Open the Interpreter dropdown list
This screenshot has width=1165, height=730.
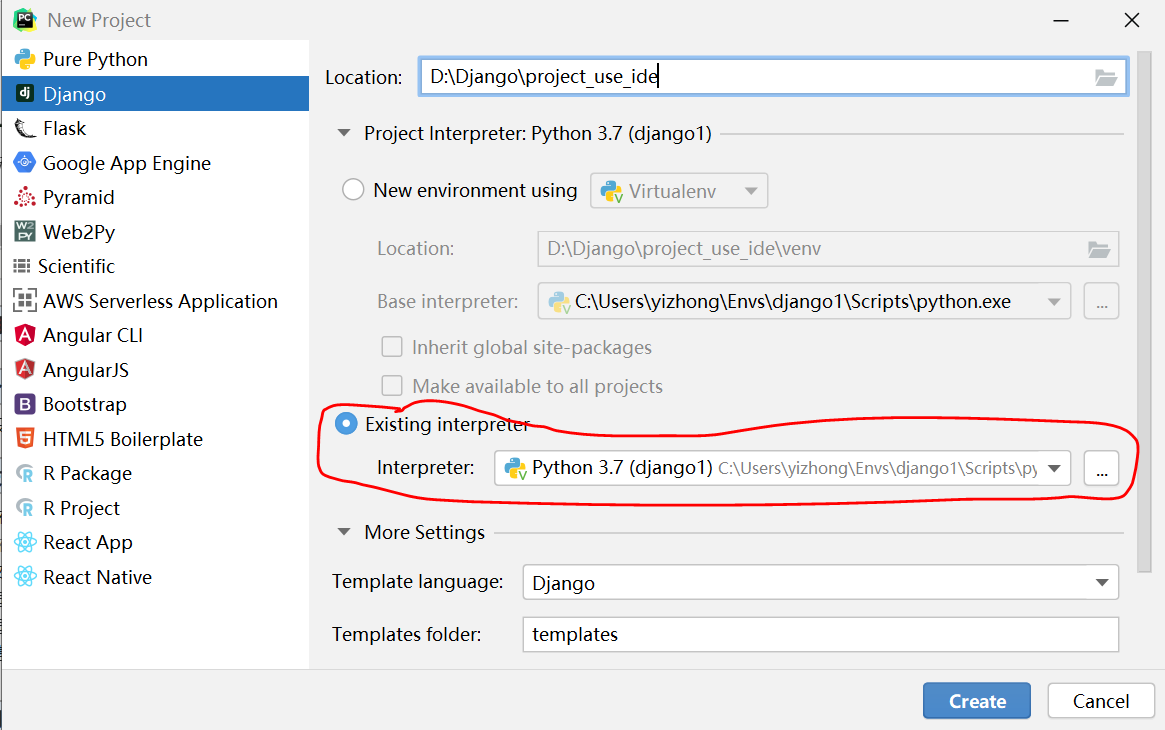[1054, 468]
